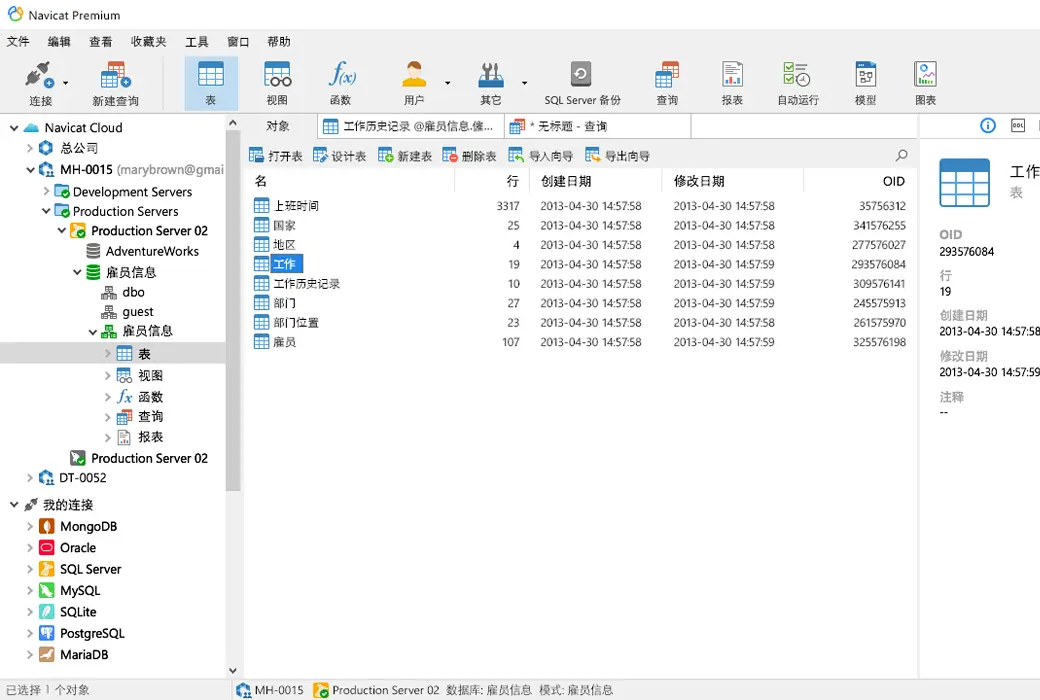1040x700 pixels.
Task: Open SQL Server 备份 toolbar icon
Action: [582, 84]
